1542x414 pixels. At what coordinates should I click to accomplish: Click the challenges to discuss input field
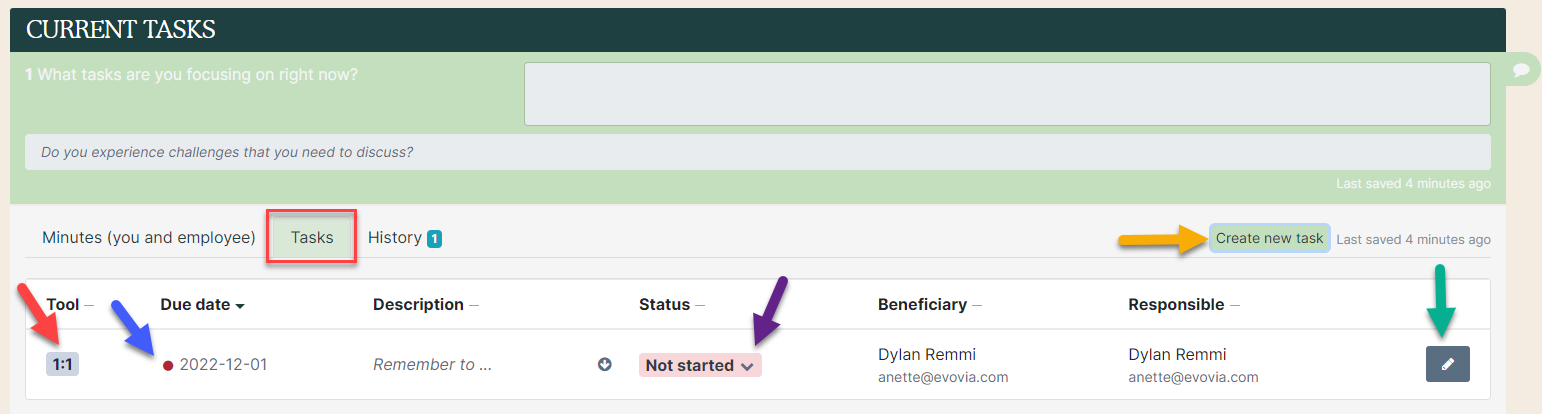[757, 152]
